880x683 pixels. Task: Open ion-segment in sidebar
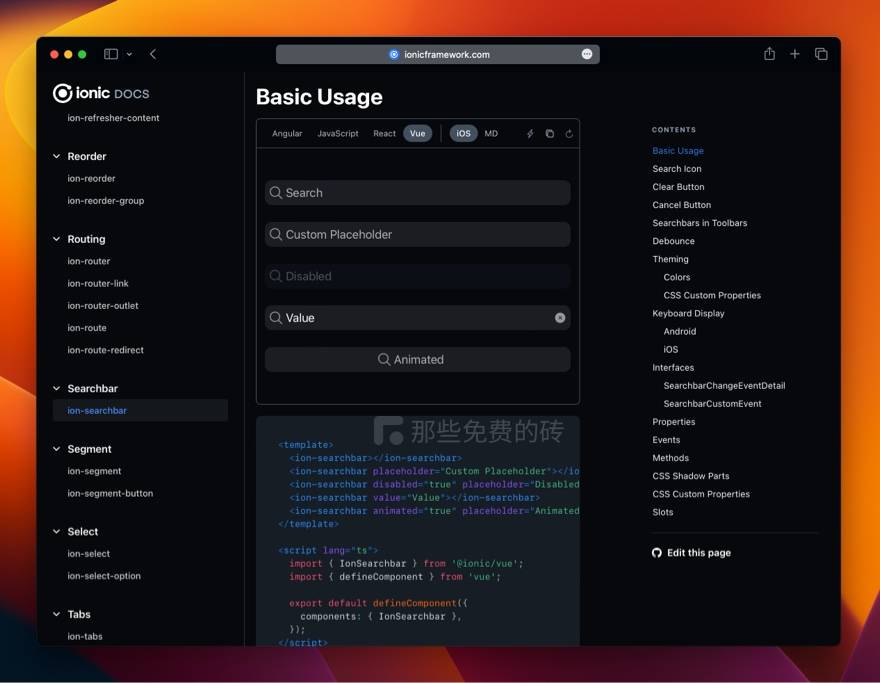pos(94,471)
